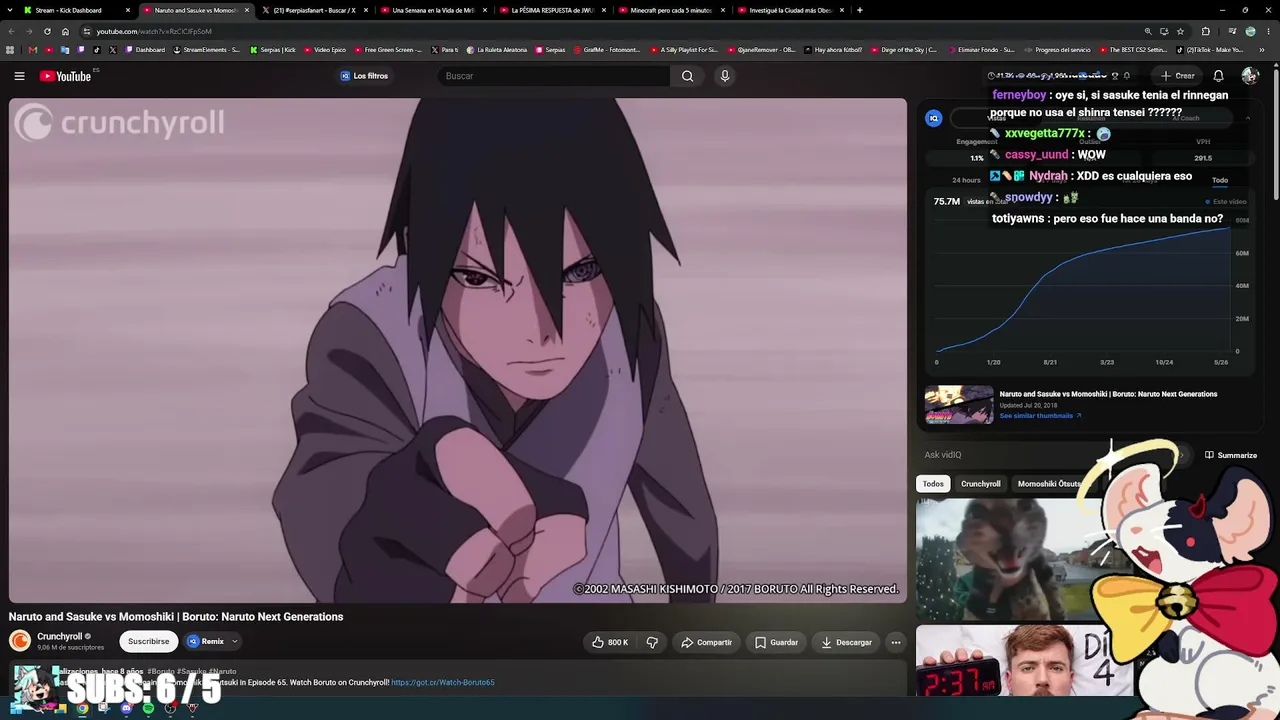Start voice search with the microphone
Viewport: 1280px width, 720px height.
(725, 76)
